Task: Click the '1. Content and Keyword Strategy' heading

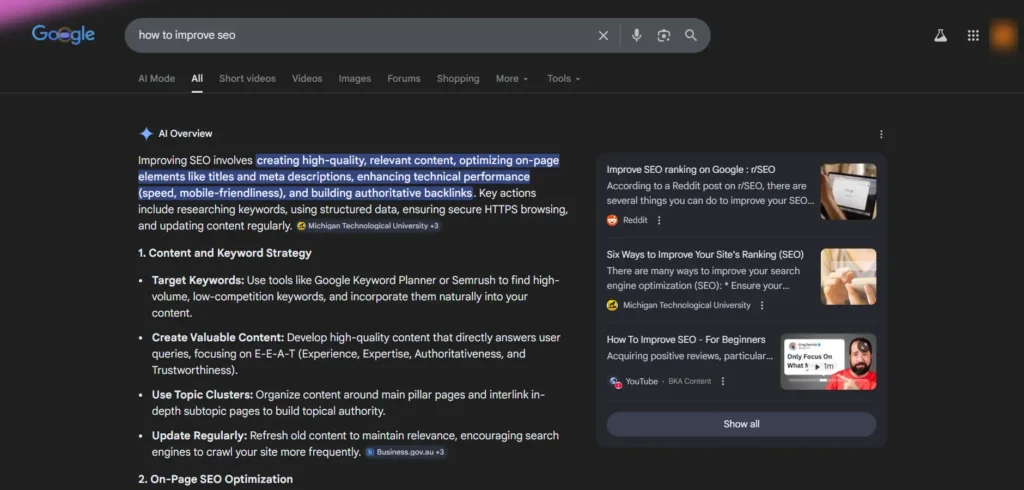Action: click(x=225, y=253)
